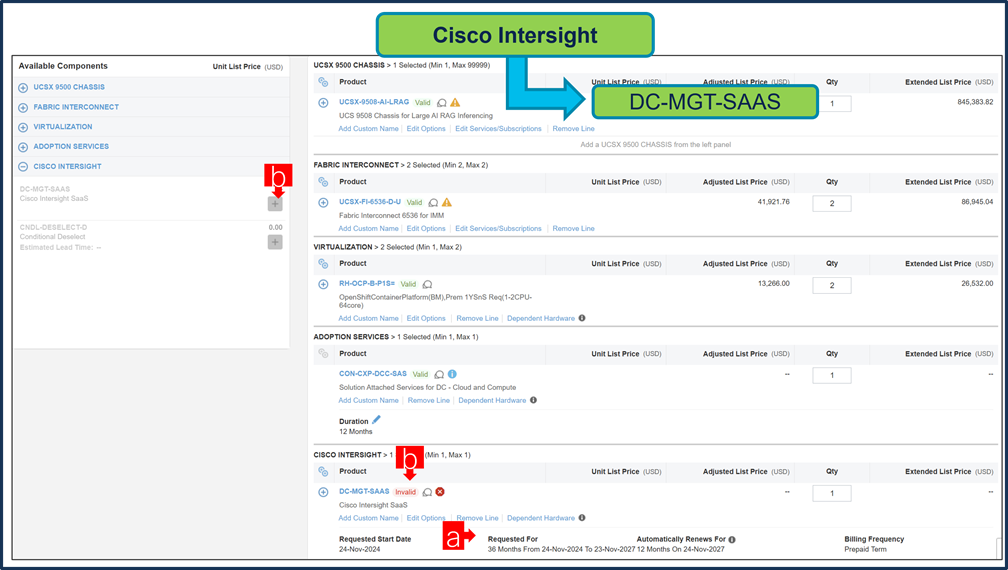Expand UCSX-FI-6536-D-U product row

(x=323, y=202)
